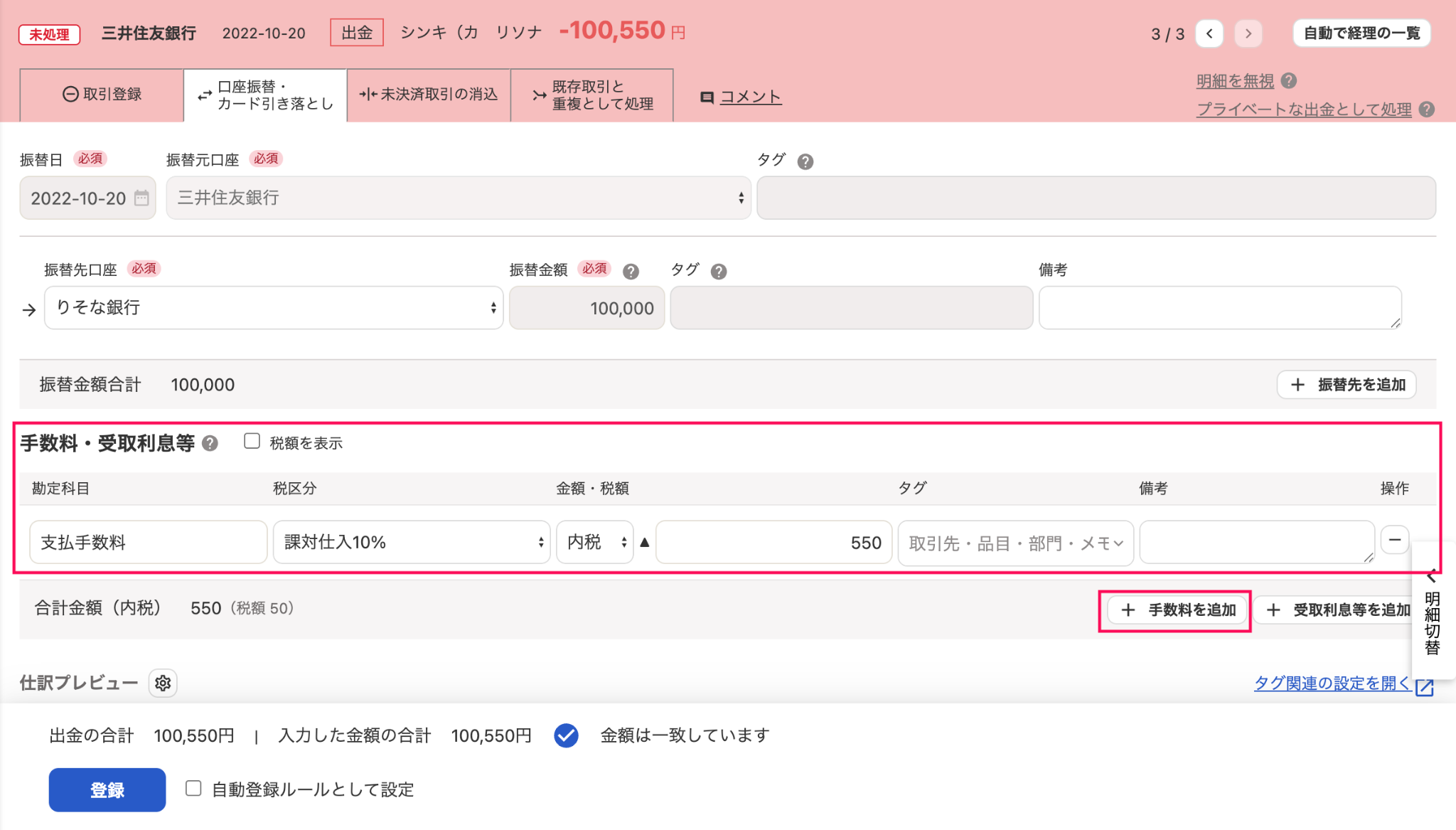Viewport: 1456px width, 830px height.
Task: Open 仕訳プレビュー settings gear
Action: point(163,683)
